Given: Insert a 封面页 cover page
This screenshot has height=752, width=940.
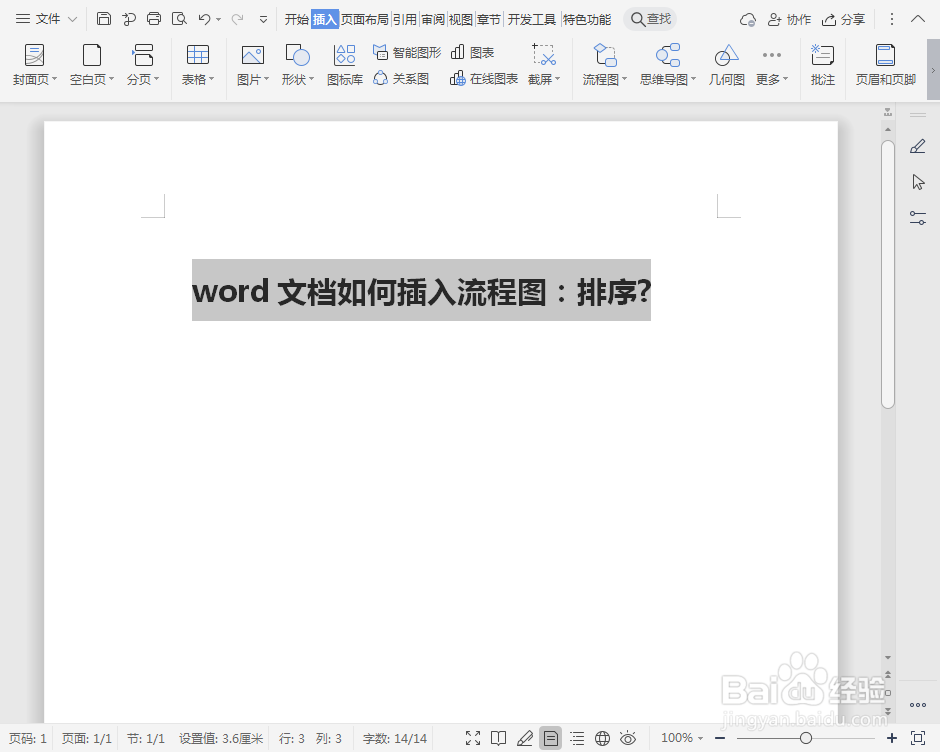Looking at the screenshot, I should tap(33, 65).
